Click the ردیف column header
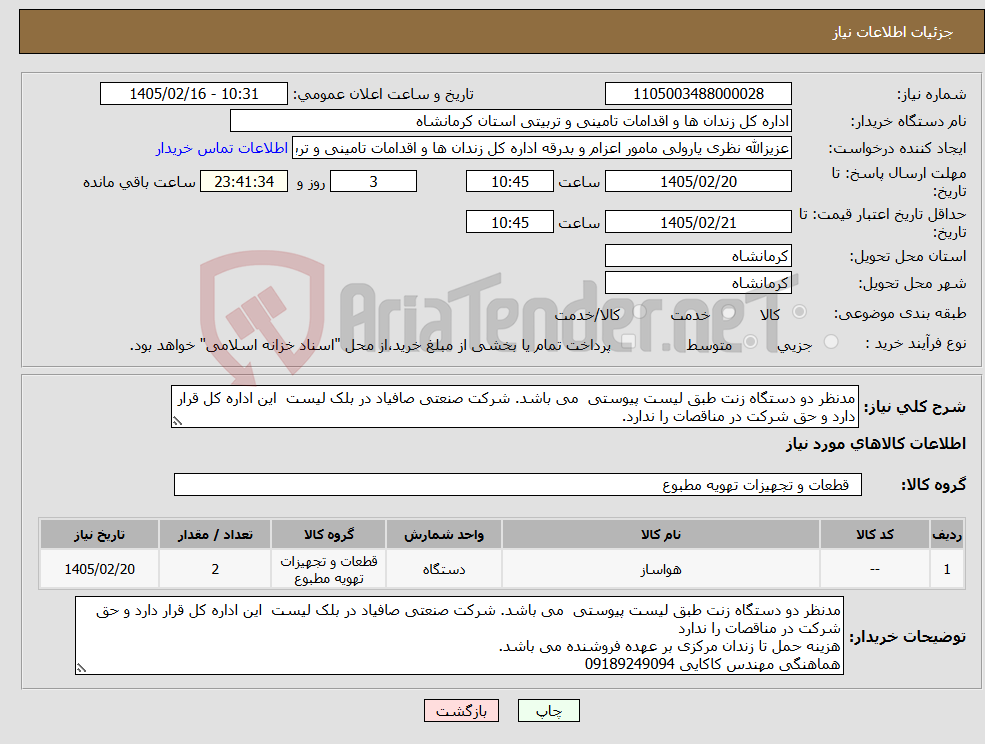The image size is (985, 744). pos(947,534)
